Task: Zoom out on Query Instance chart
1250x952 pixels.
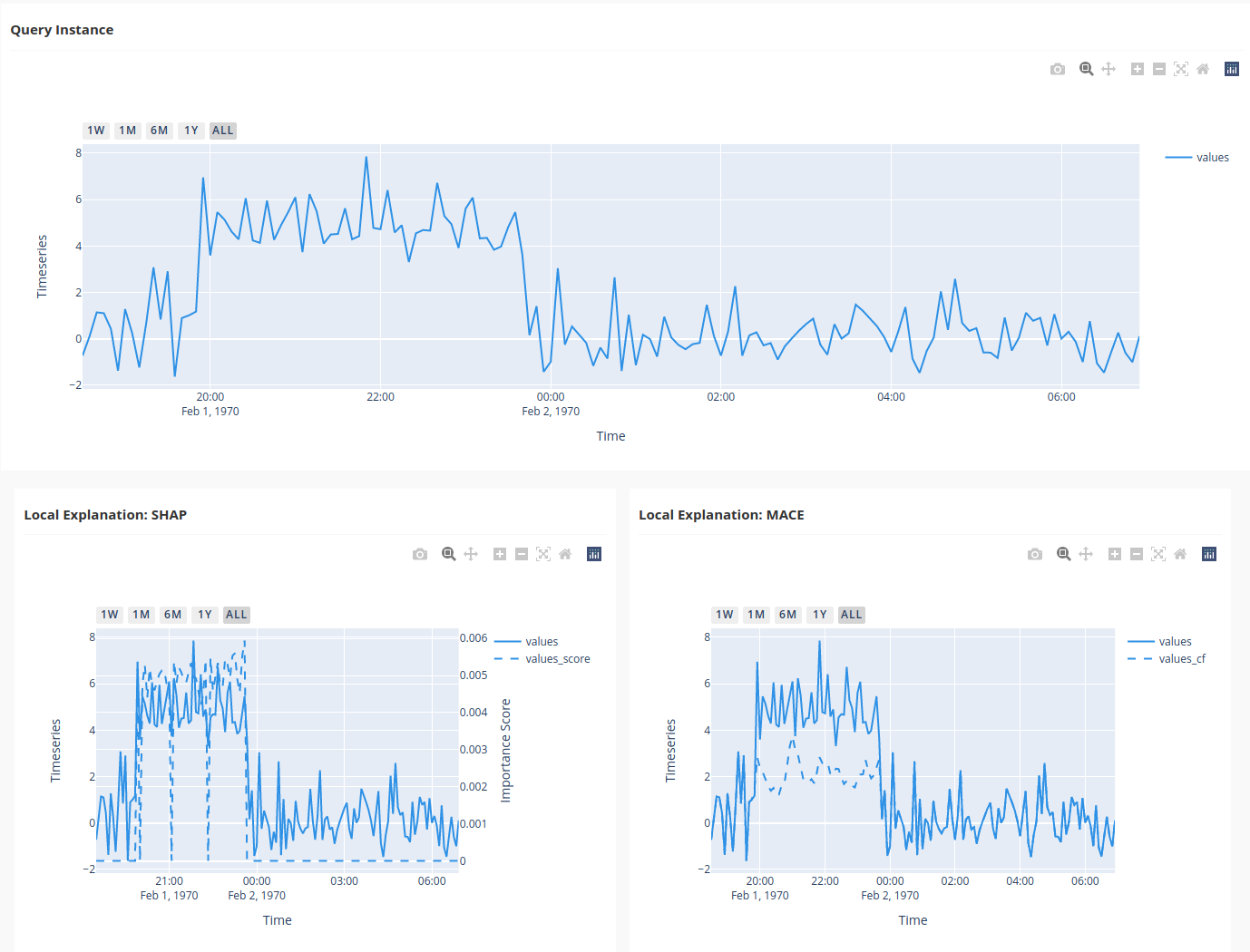Action: [1159, 69]
